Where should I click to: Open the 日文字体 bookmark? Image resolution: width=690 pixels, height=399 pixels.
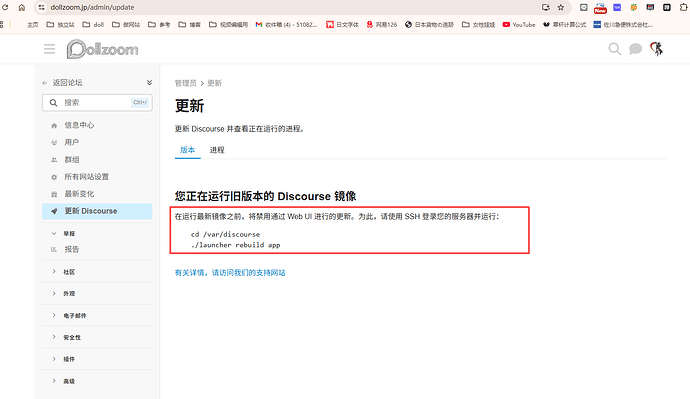[x=342, y=25]
